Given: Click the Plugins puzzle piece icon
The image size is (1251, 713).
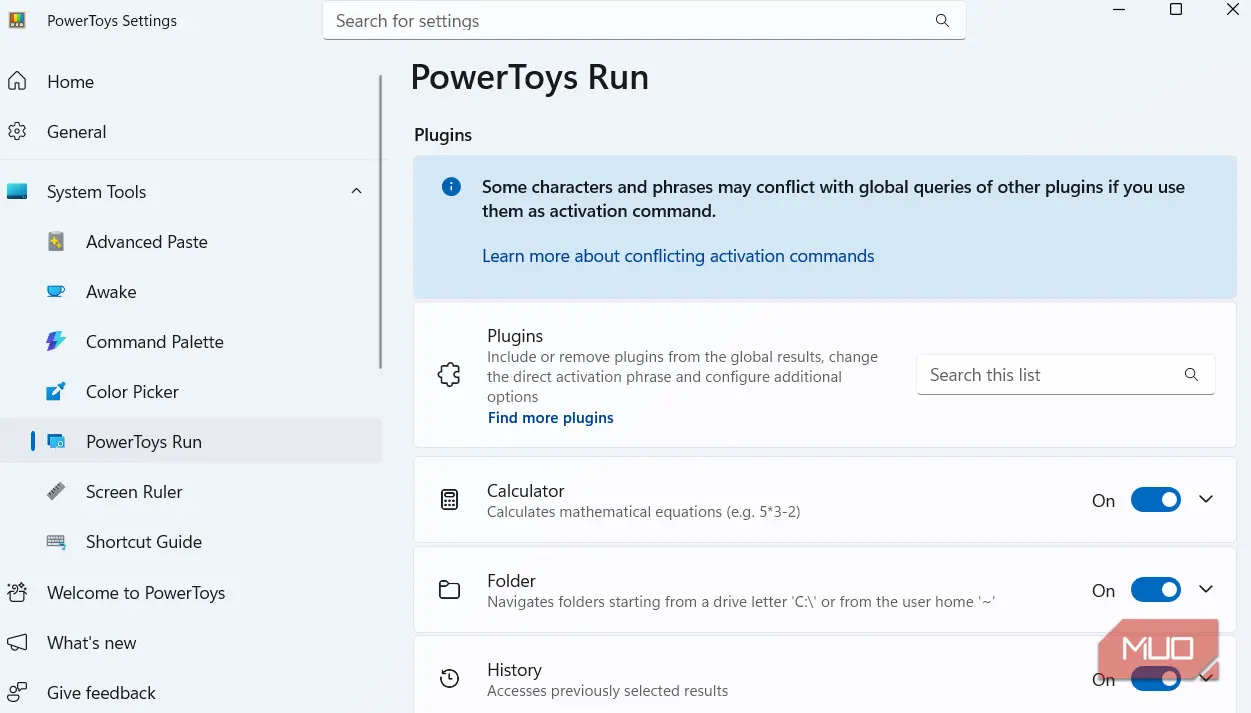Looking at the screenshot, I should point(450,376).
